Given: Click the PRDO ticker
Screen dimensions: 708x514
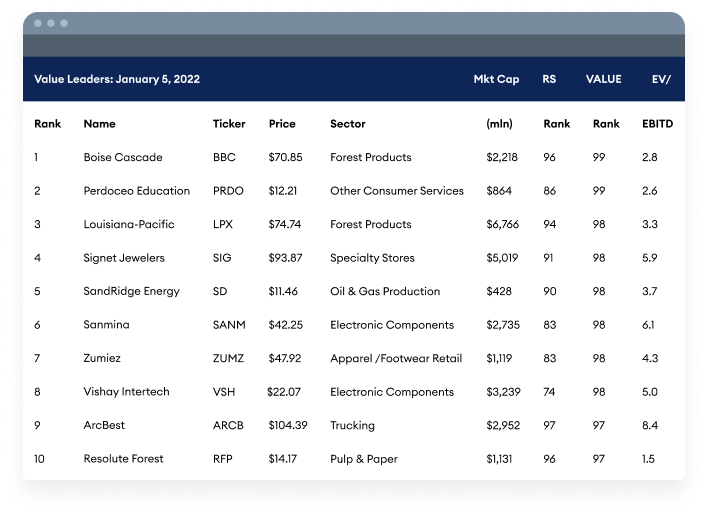Looking at the screenshot, I should pyautogui.click(x=228, y=191).
